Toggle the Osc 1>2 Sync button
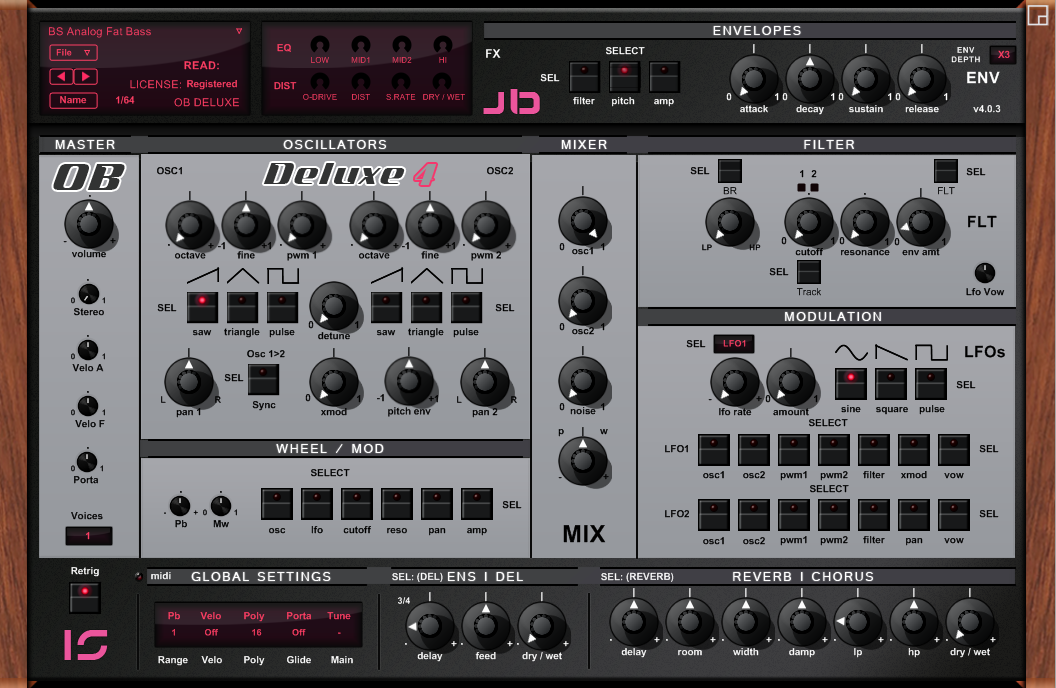This screenshot has height=688, width=1056. 263,380
